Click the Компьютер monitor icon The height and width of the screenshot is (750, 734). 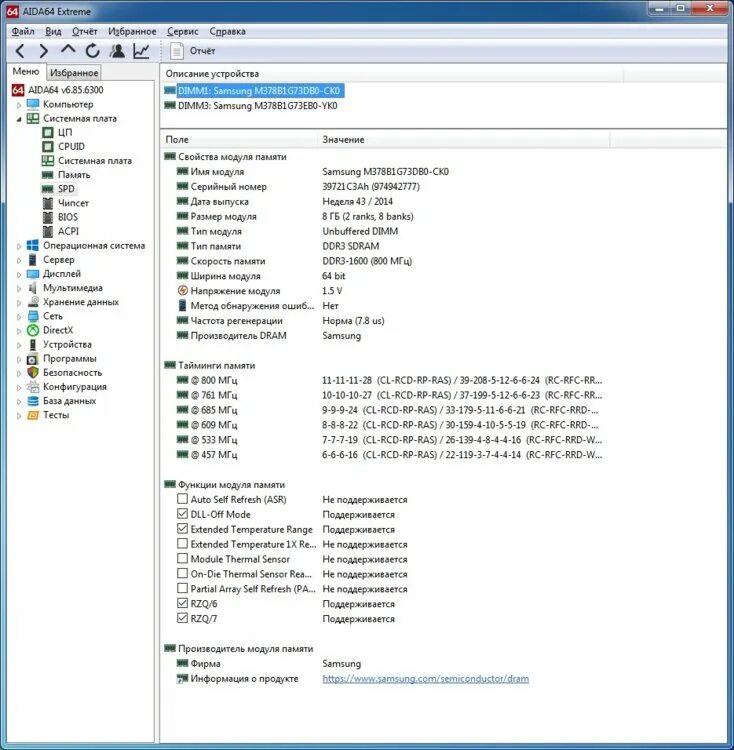[33, 104]
